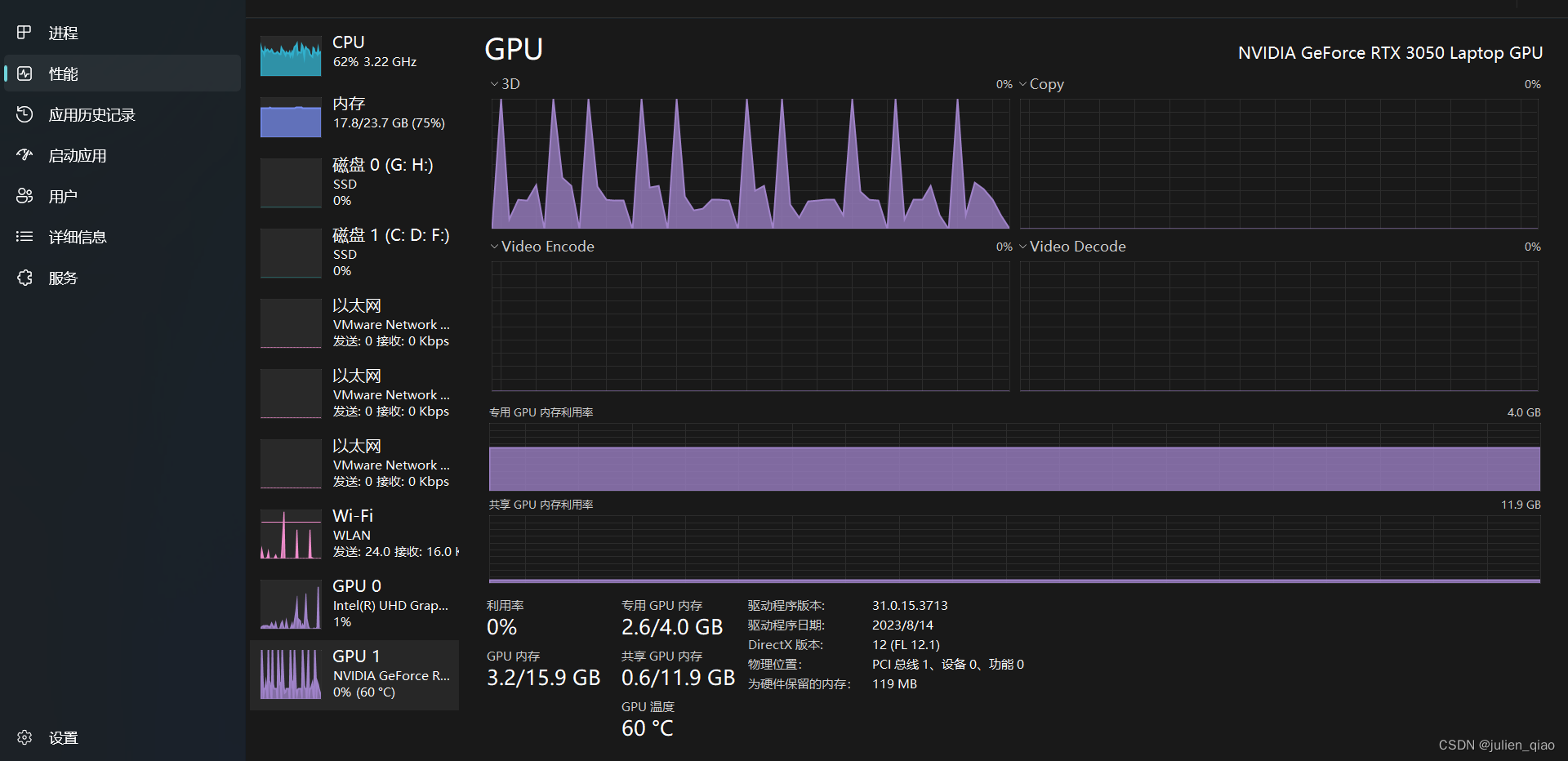1568x761 pixels.
Task: Click the 4.0 GB dedicated memory scale label
Action: [1524, 412]
